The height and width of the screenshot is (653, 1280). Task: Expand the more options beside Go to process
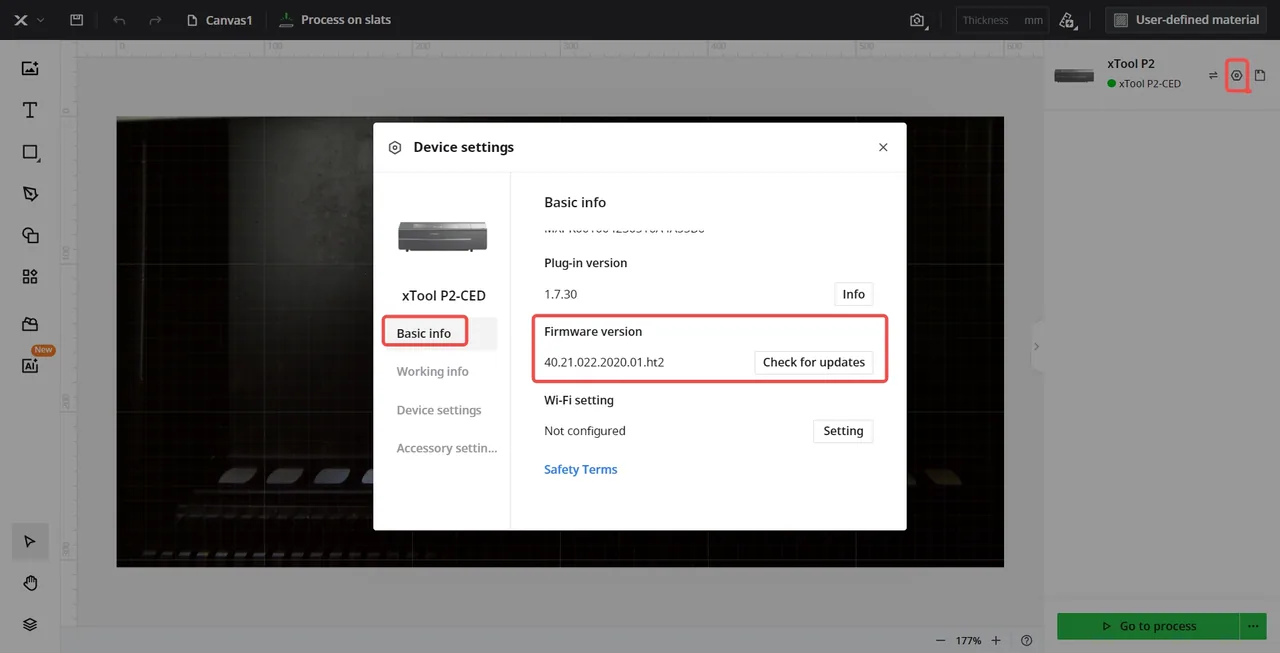point(1253,626)
